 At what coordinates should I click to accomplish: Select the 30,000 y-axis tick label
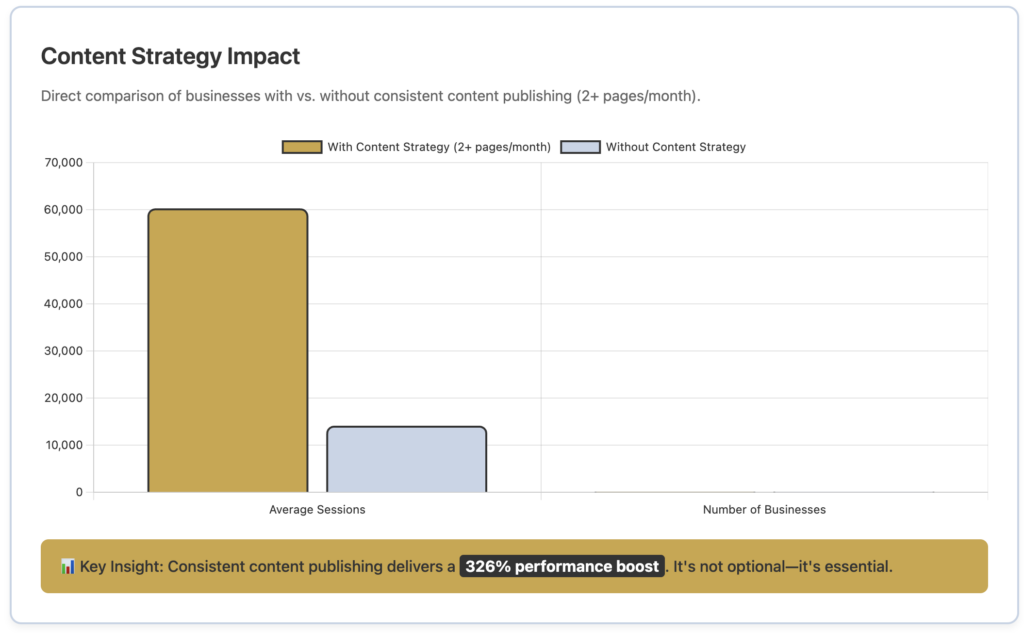(62, 351)
